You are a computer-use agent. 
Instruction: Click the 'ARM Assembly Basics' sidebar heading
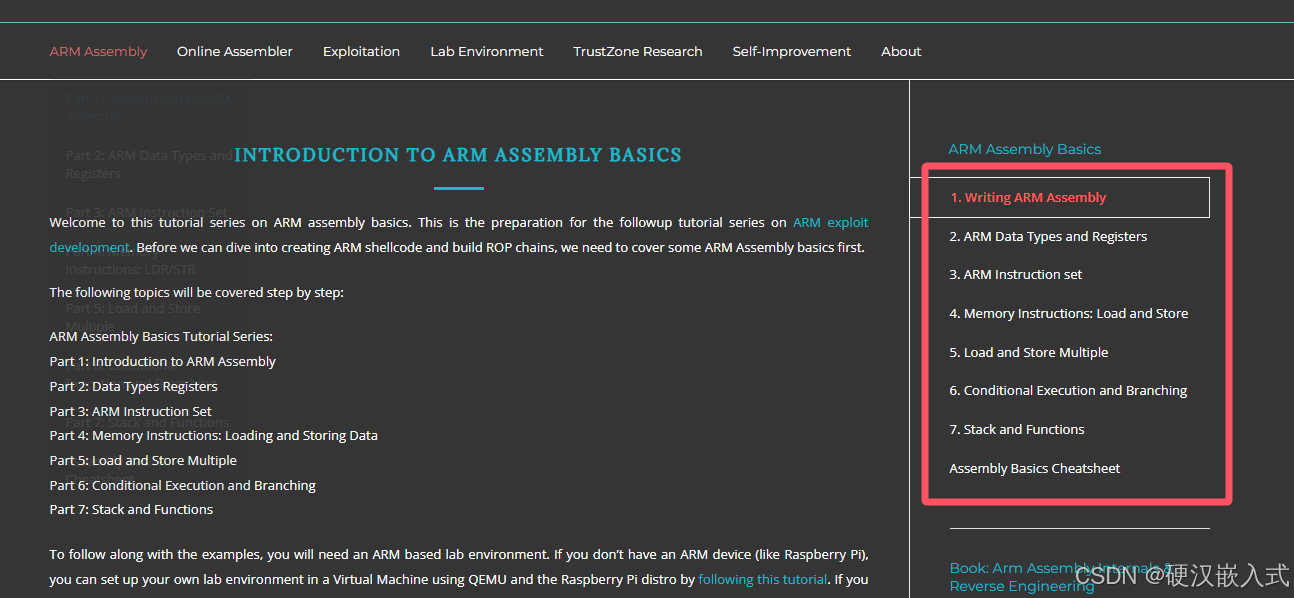coord(1025,149)
